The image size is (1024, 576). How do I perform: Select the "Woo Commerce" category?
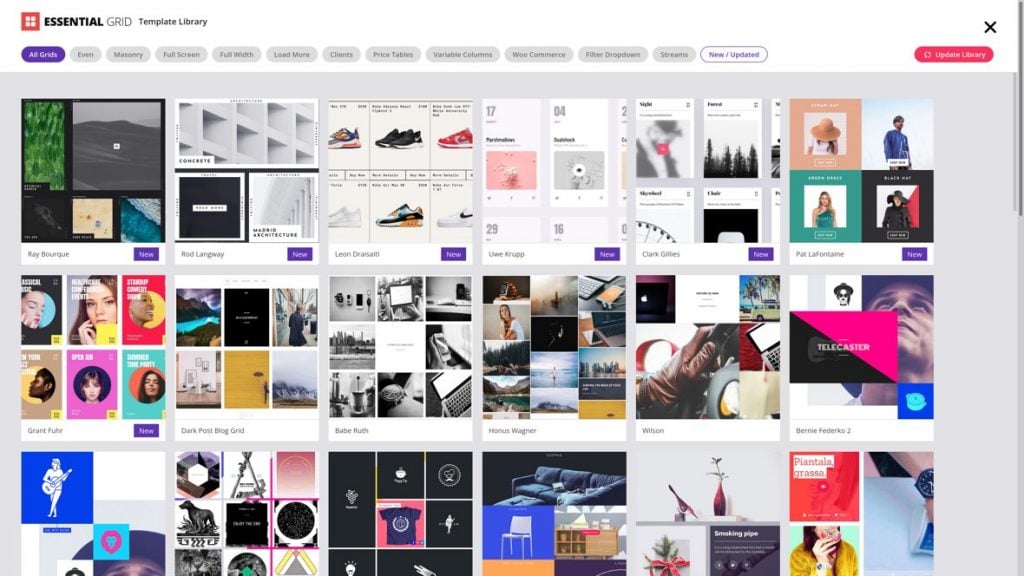point(539,54)
